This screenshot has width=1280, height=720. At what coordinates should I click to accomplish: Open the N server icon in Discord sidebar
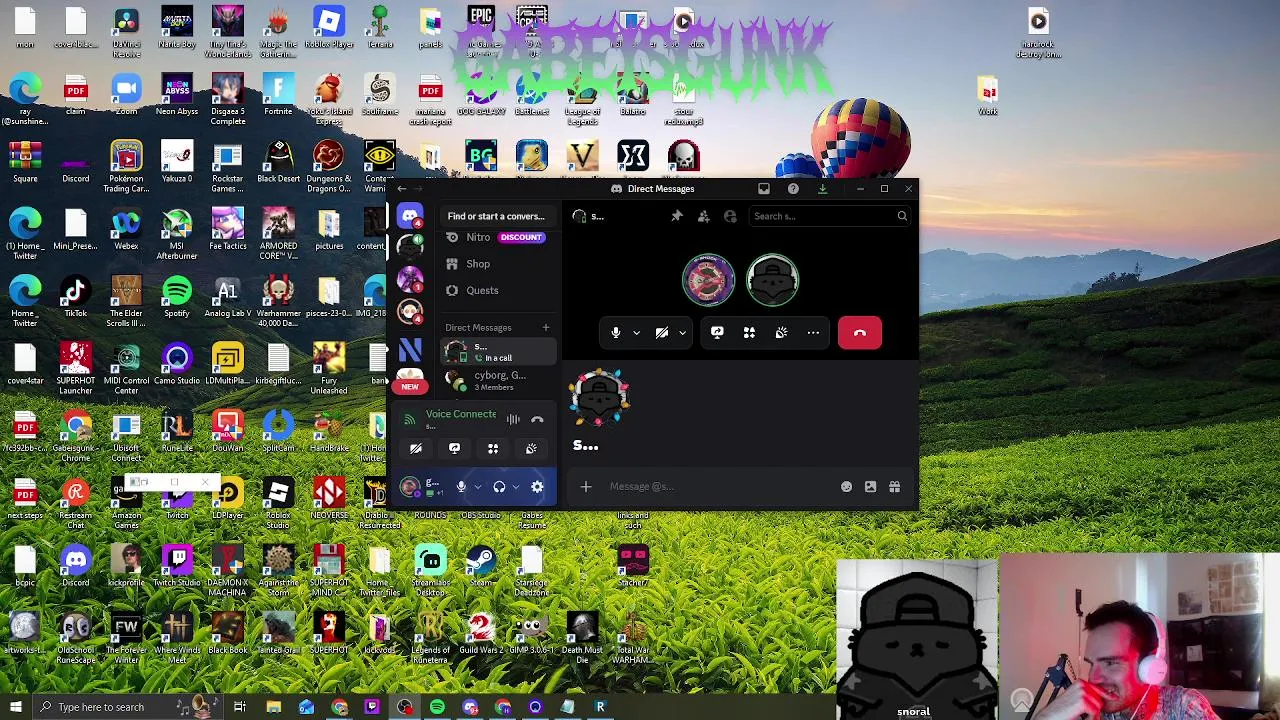coord(410,350)
